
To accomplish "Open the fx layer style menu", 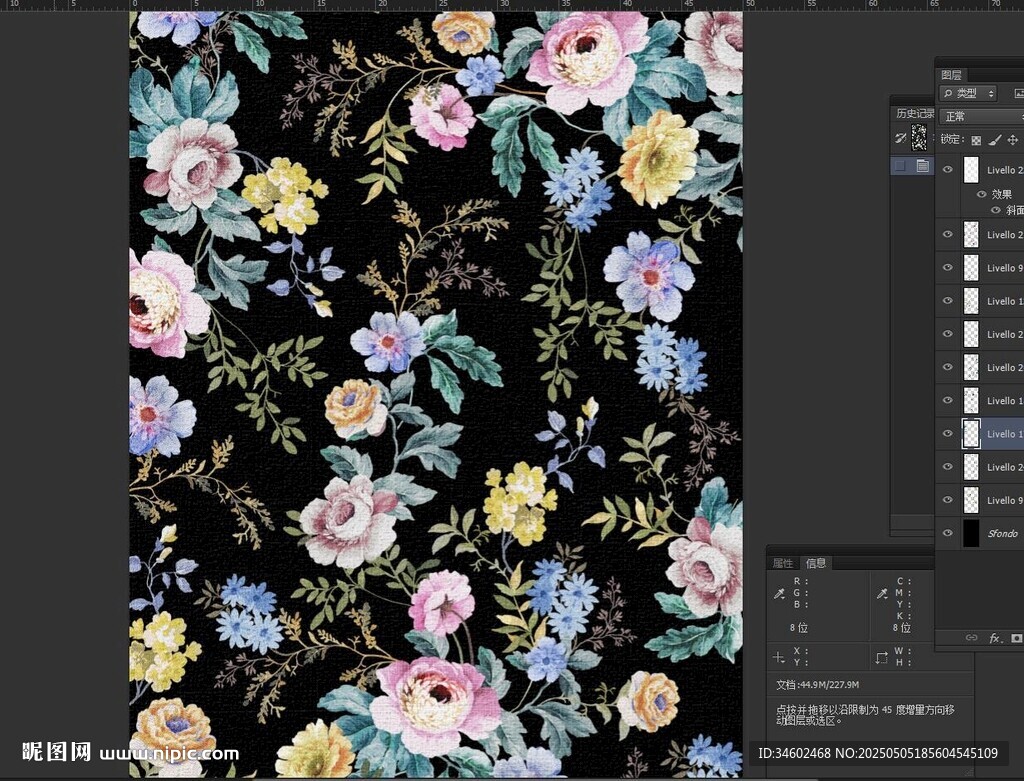I will tap(994, 637).
